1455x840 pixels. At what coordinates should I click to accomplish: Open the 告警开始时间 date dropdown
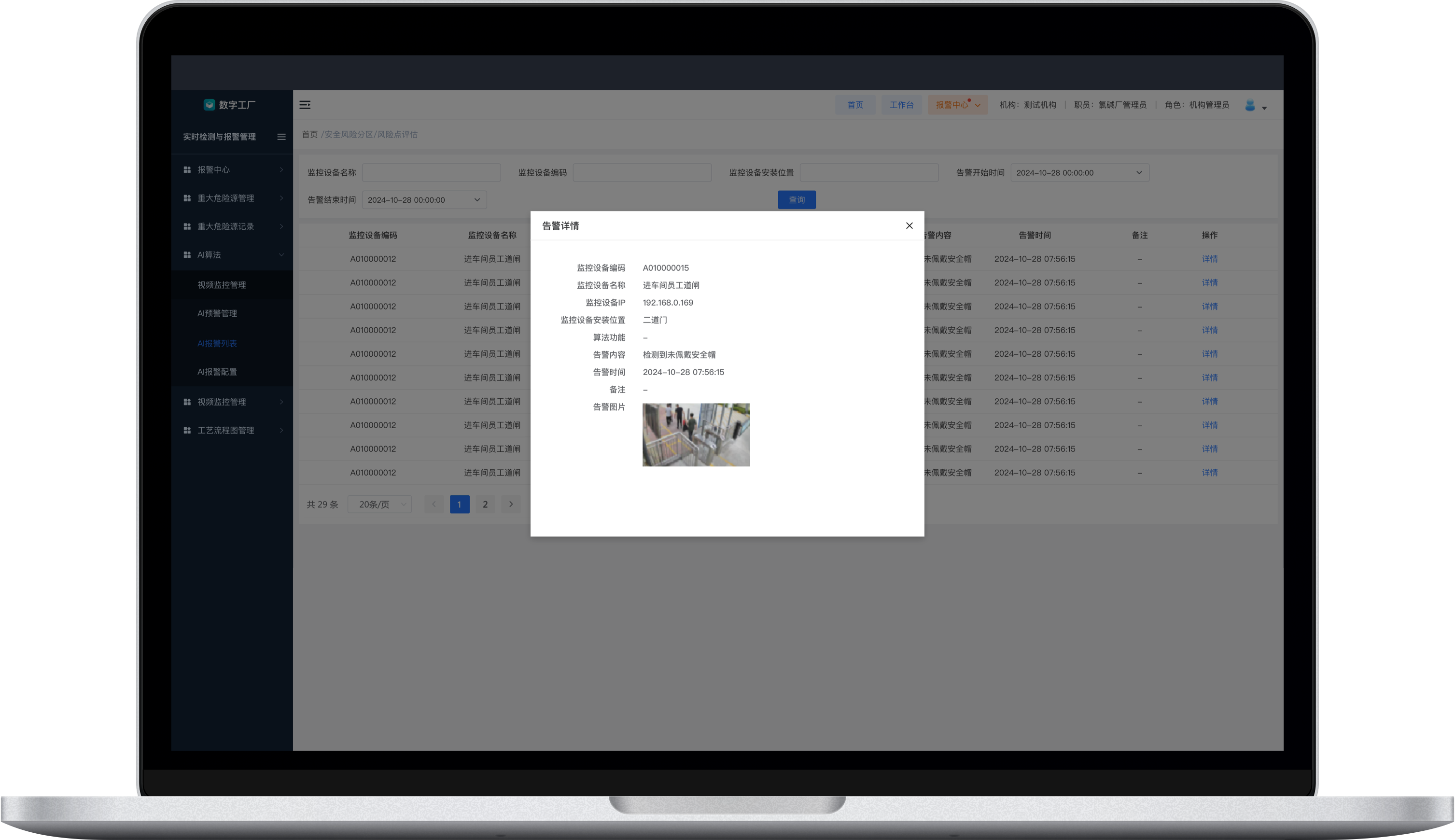click(x=1079, y=172)
